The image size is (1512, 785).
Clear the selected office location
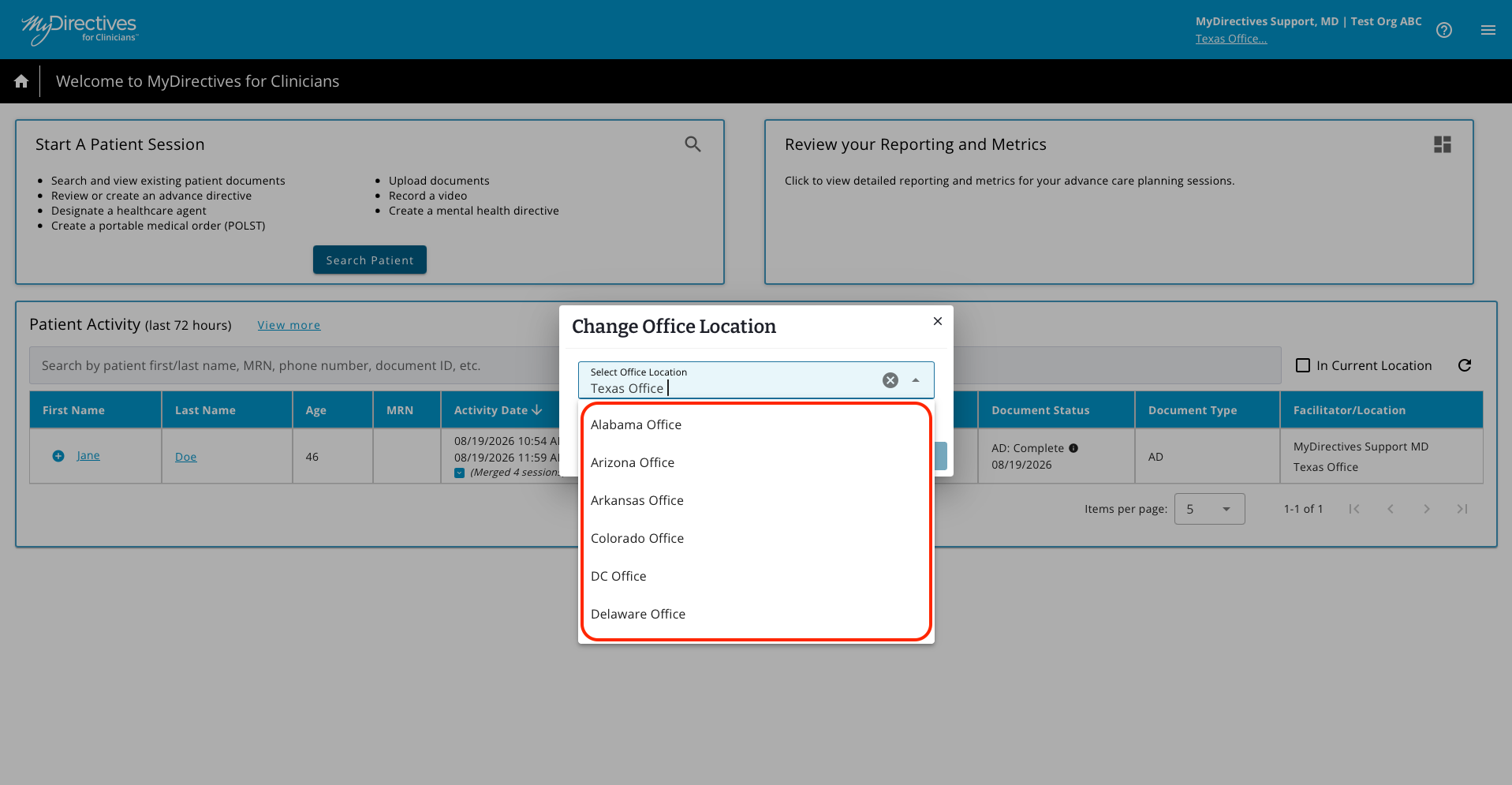click(x=890, y=380)
